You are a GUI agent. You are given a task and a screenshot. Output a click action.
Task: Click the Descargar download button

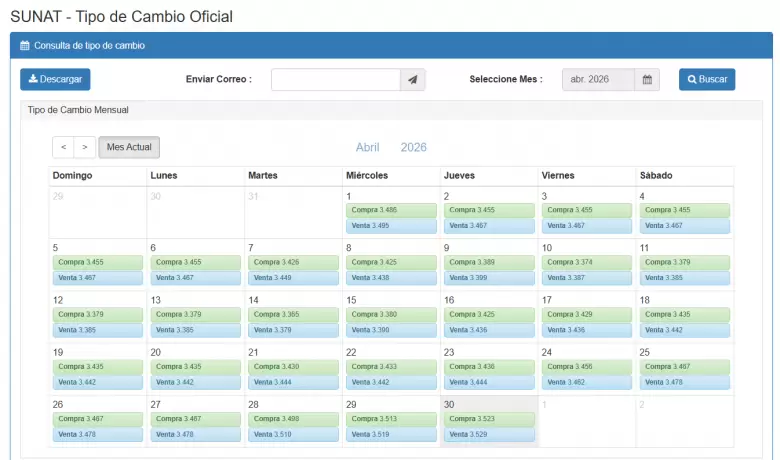[x=55, y=80]
